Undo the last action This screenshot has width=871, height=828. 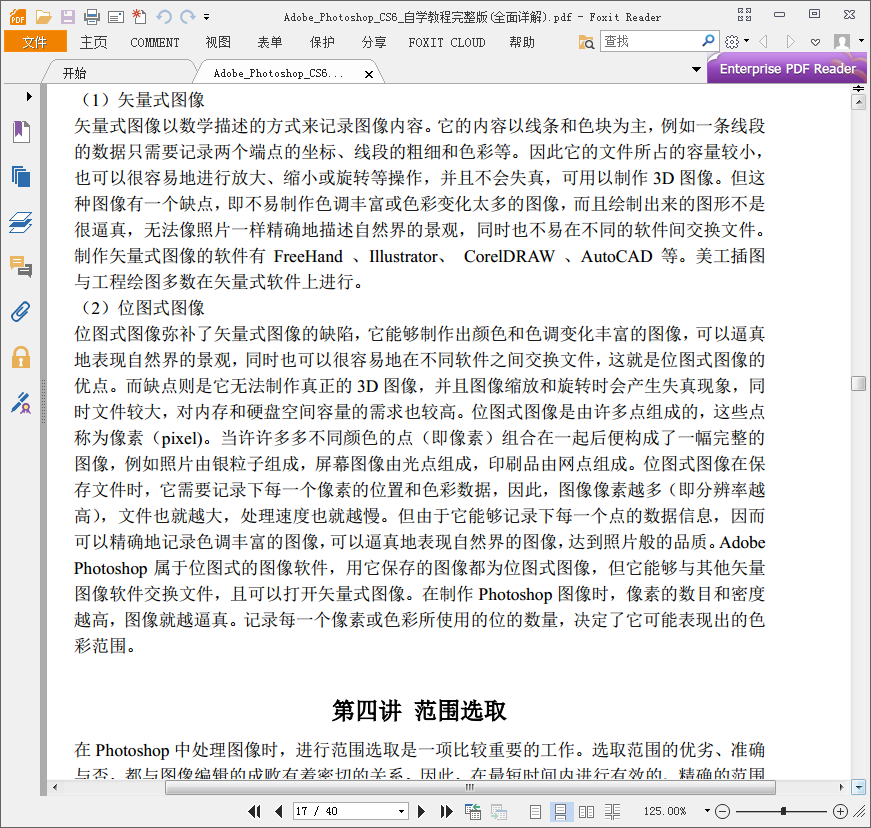(x=164, y=17)
